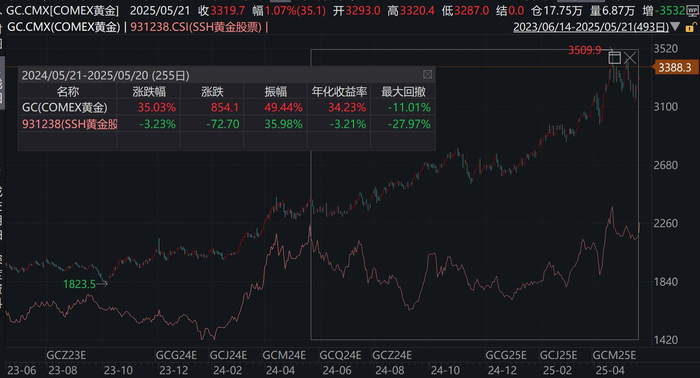This screenshot has width=700, height=378.
Task: Select the GC(COMEX黄金) table row name
Action: coord(65,108)
